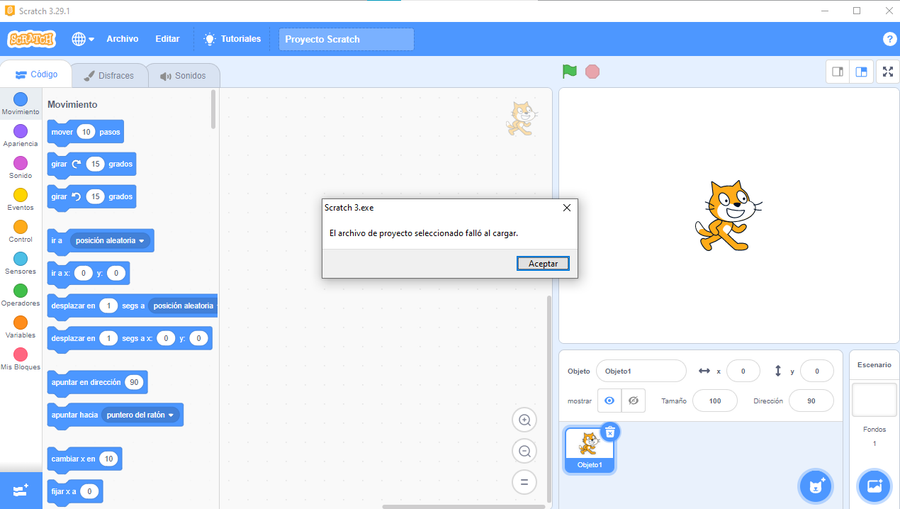Open the language globe menu
The height and width of the screenshot is (509, 900).
83,39
